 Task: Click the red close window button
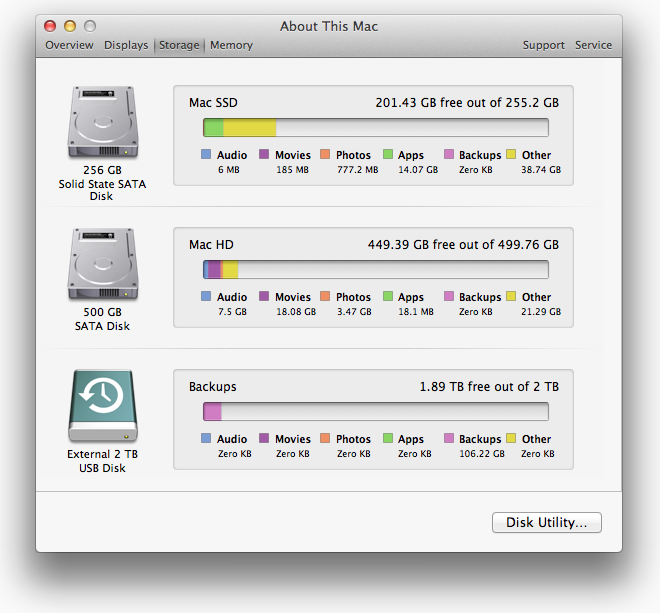50,26
